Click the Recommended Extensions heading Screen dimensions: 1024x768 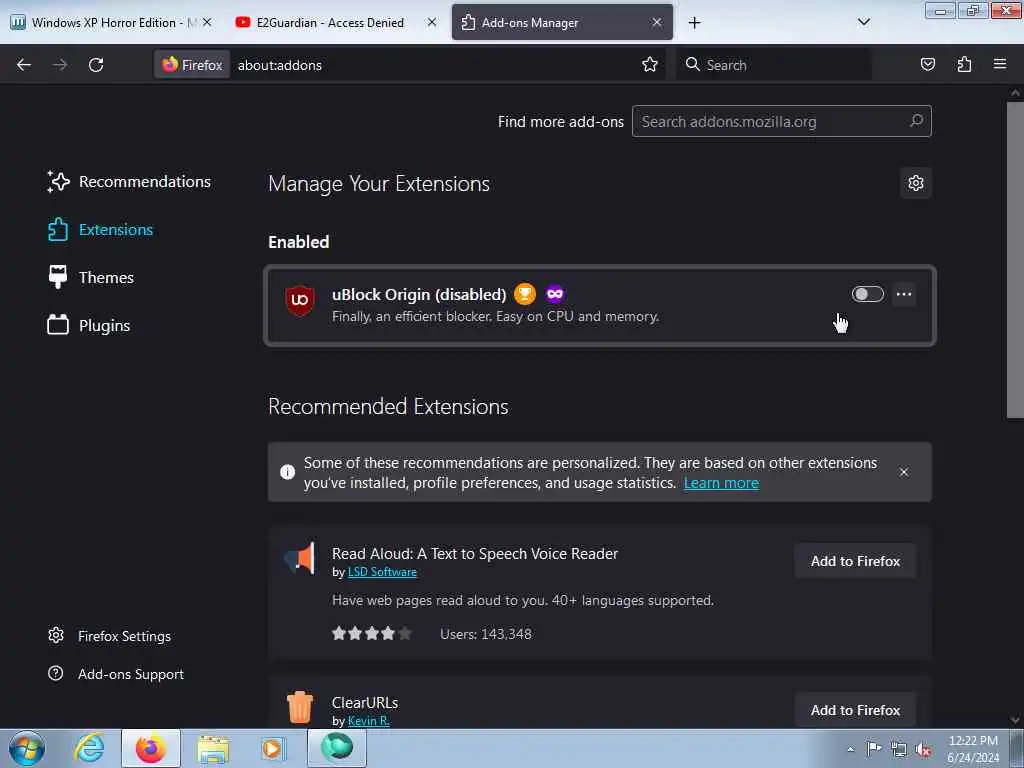(389, 407)
